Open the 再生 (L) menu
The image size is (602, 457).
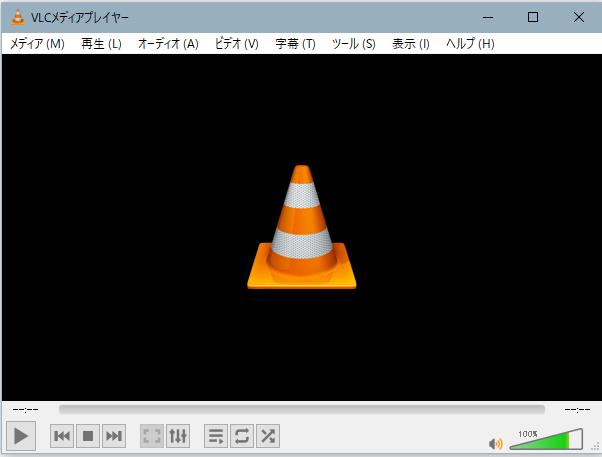(x=101, y=44)
